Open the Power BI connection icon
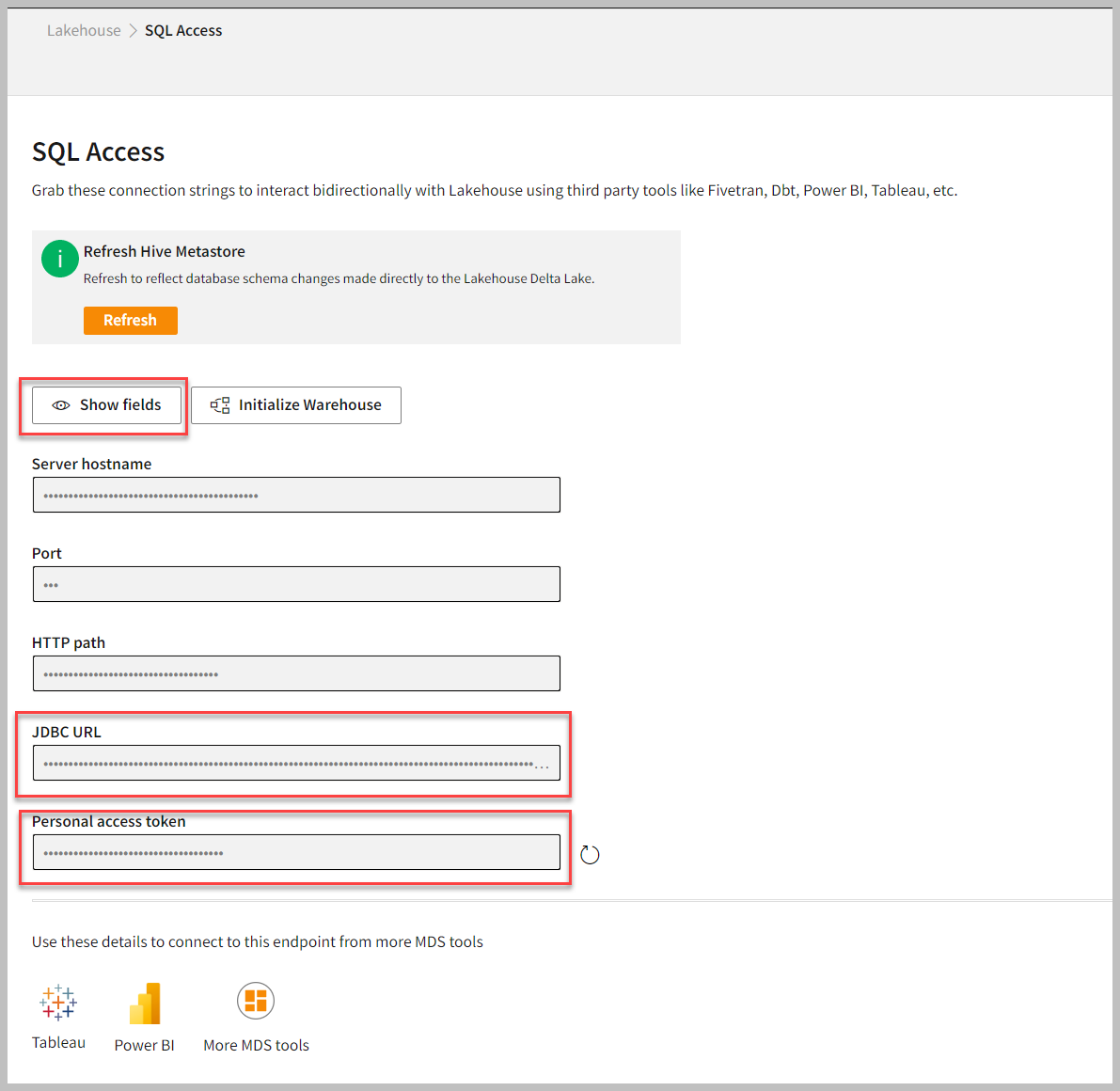Viewport: 1120px width, 1091px height. coord(145,1004)
